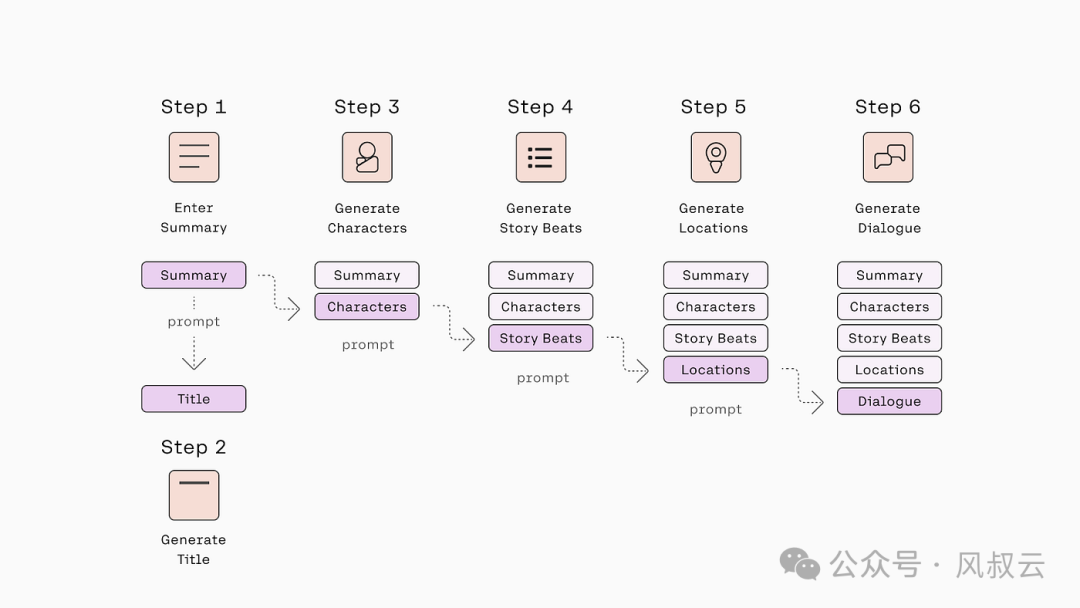Select the Generate Characters person icon
The height and width of the screenshot is (608, 1080).
[x=367, y=157]
